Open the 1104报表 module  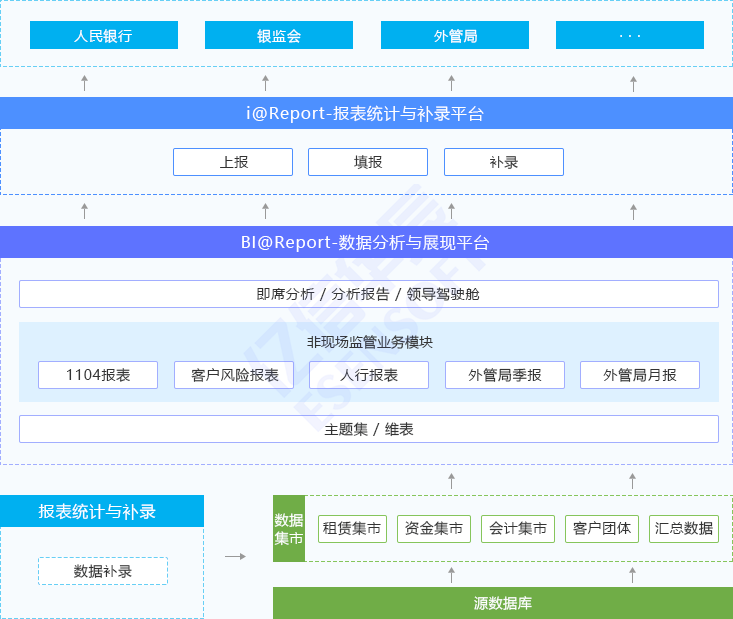98,375
